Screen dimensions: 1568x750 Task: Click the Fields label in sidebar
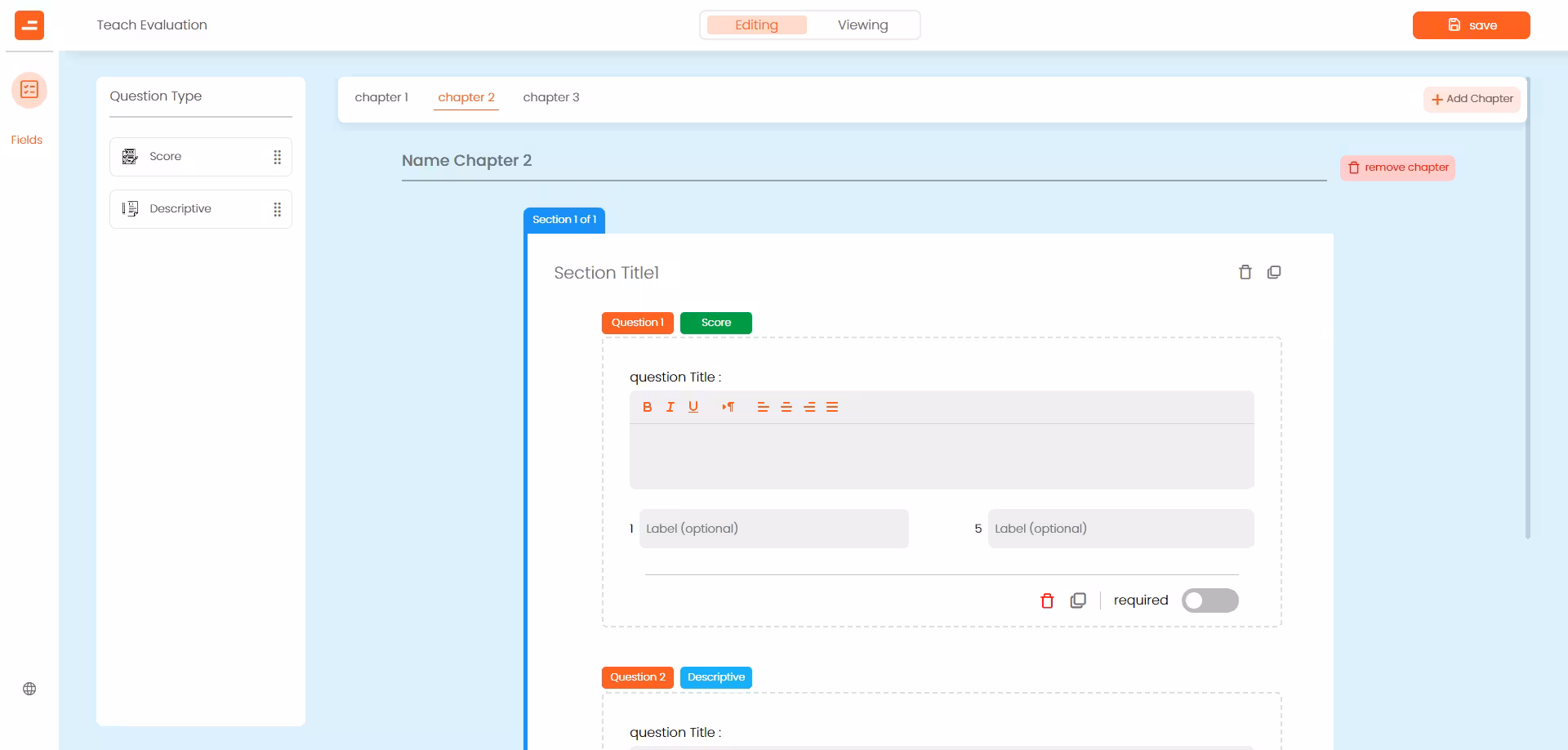27,140
